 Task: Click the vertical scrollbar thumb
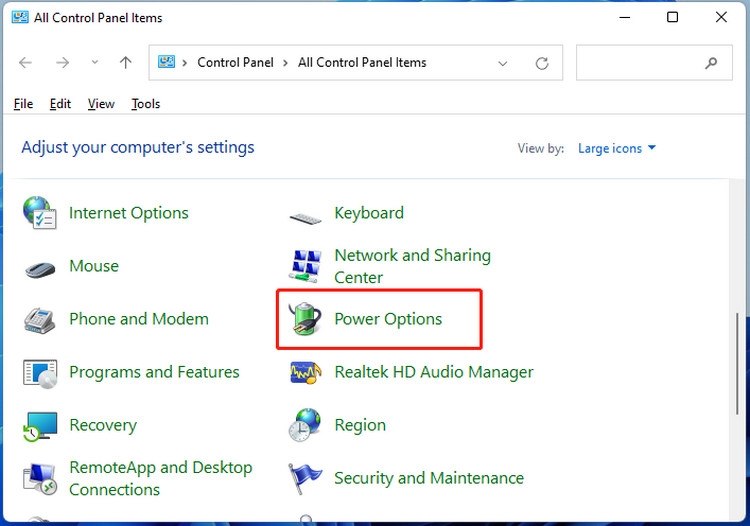[x=738, y=364]
